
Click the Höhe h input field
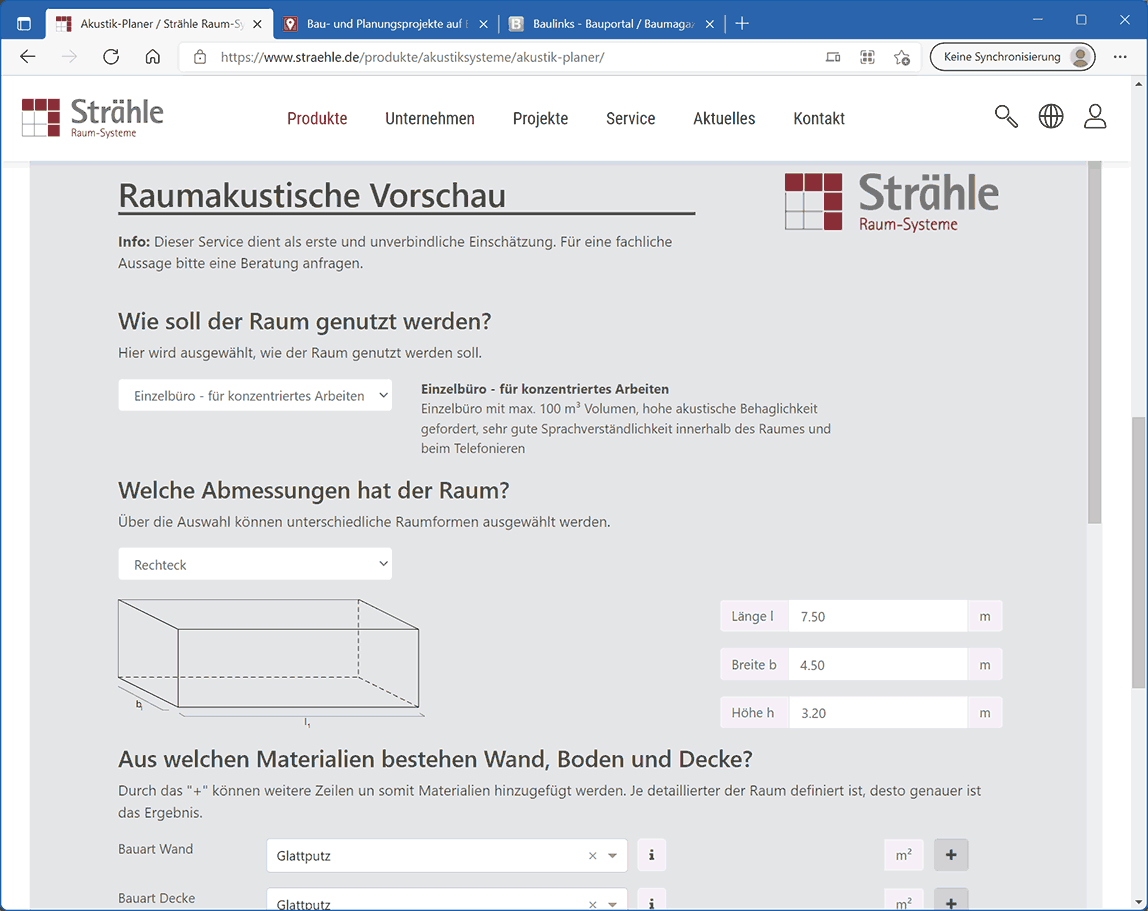pyautogui.click(x=878, y=713)
